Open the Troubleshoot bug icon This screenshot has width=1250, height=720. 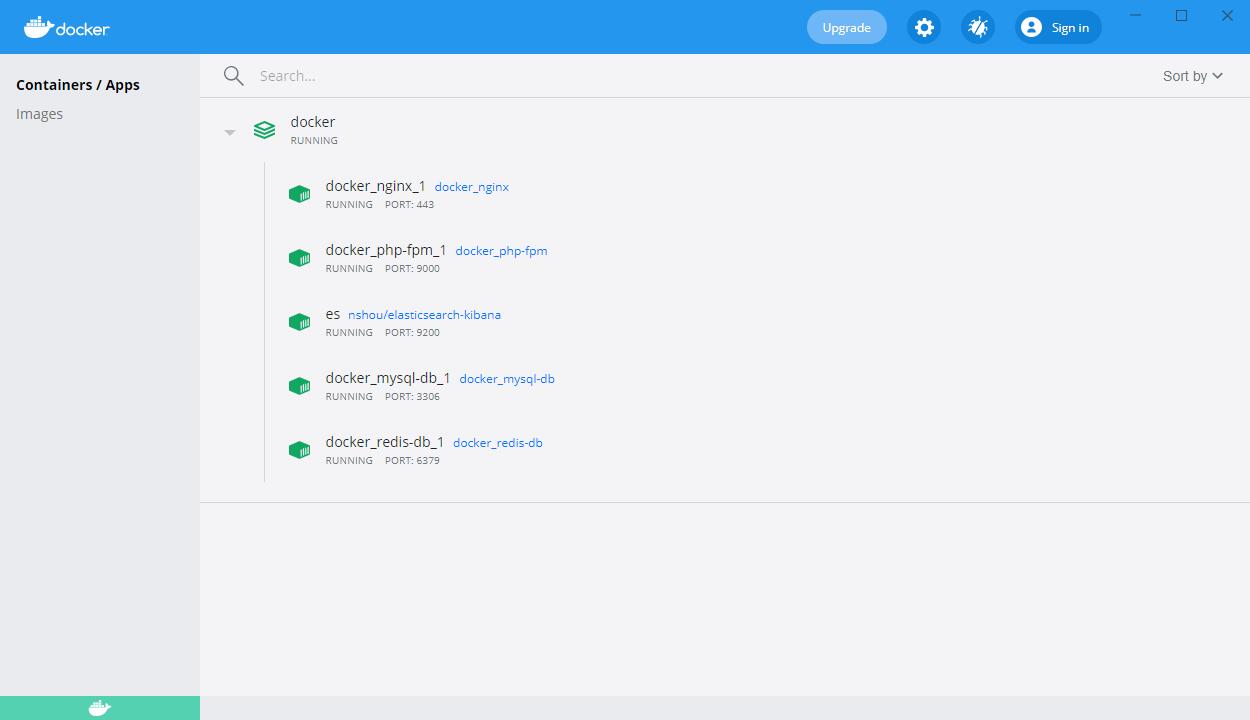tap(977, 28)
